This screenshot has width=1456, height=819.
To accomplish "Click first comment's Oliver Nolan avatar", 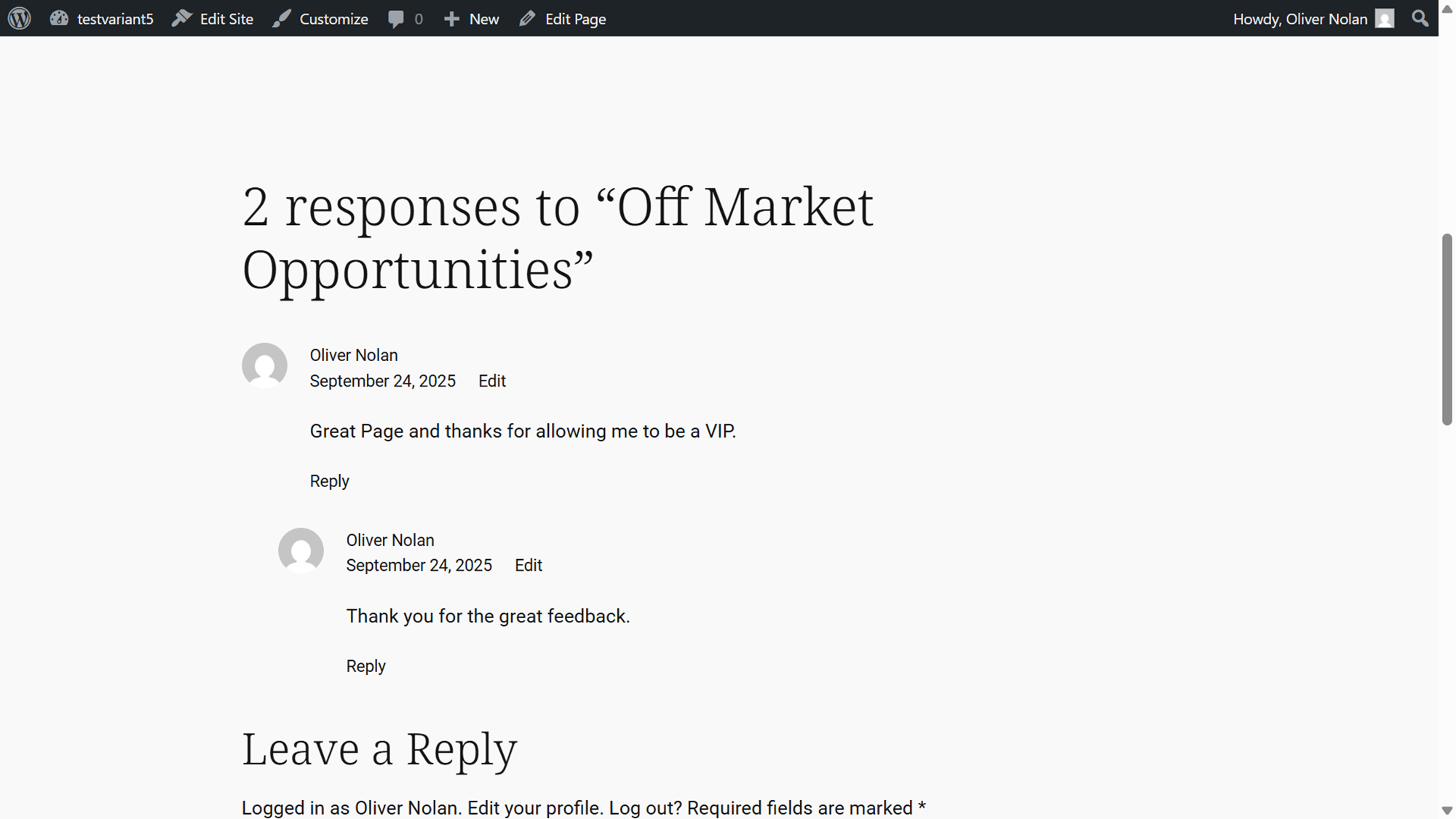I will point(264,365).
